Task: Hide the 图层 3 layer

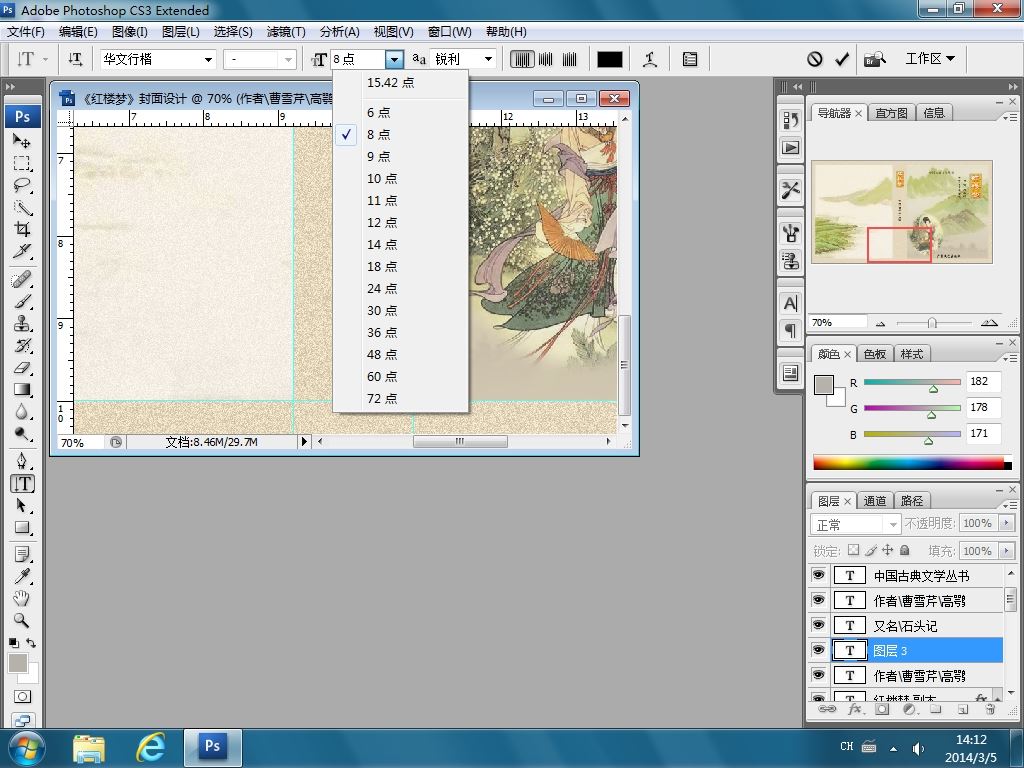Action: pos(818,650)
